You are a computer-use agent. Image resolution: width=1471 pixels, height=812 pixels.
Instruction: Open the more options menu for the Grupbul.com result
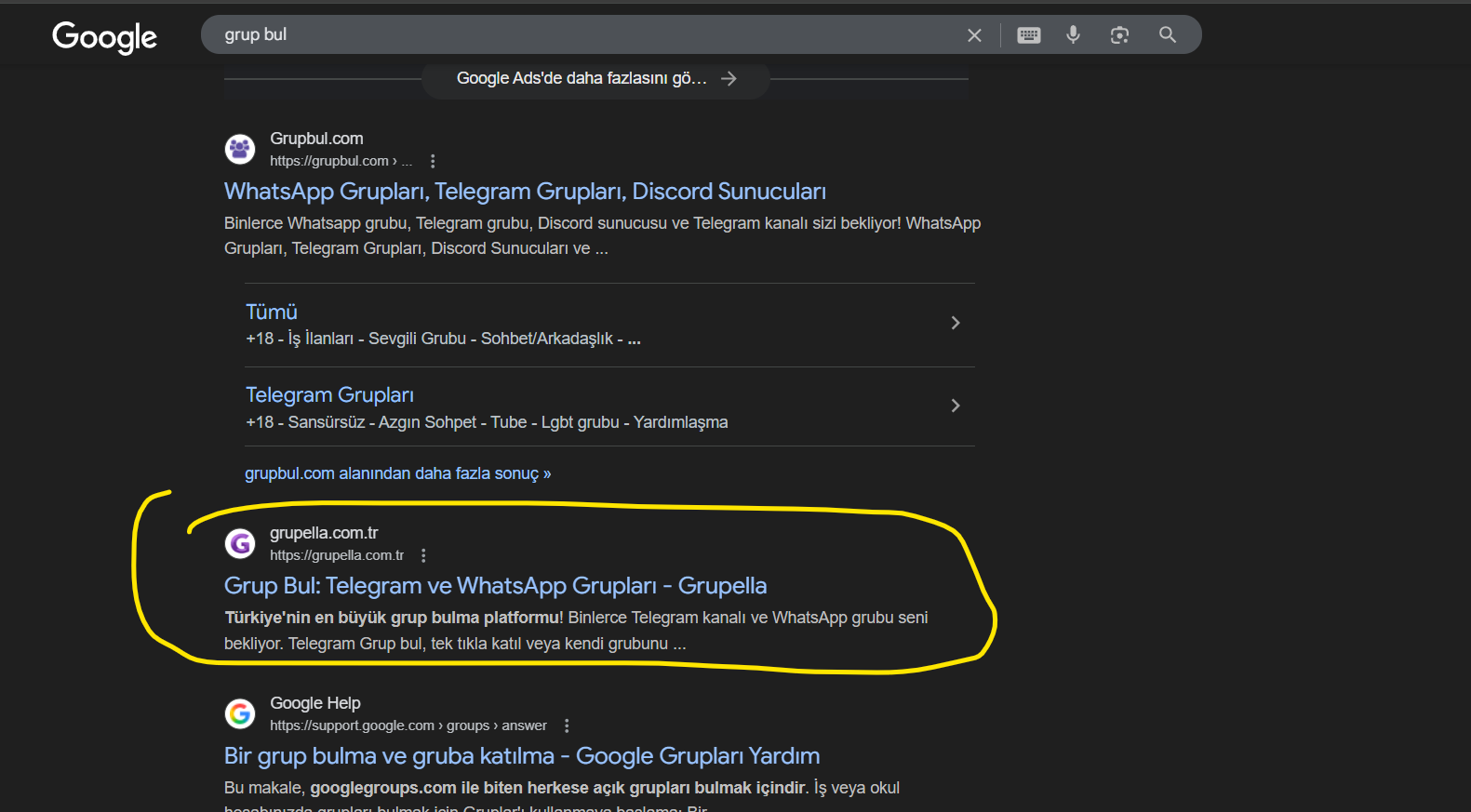point(433,161)
